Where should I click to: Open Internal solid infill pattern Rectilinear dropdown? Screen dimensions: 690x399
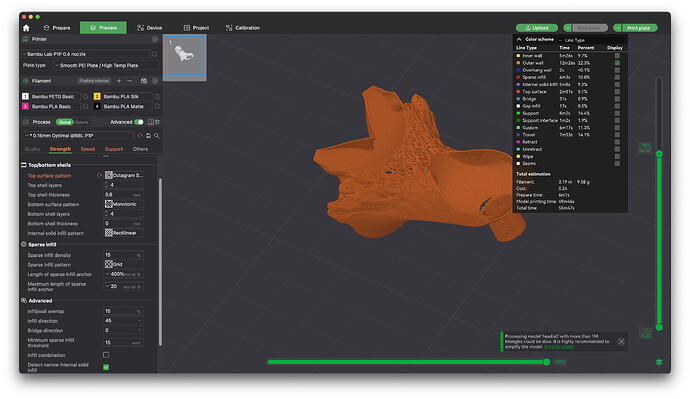click(x=124, y=233)
